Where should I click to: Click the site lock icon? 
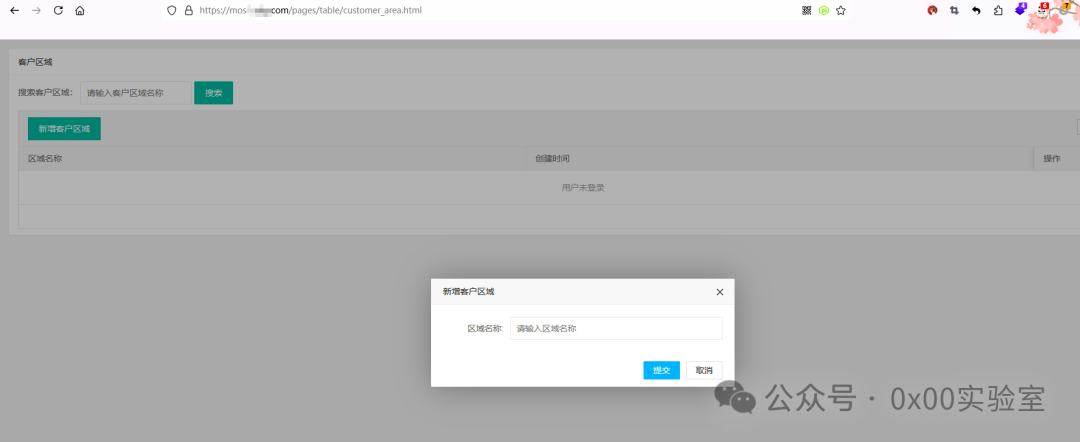[x=189, y=10]
